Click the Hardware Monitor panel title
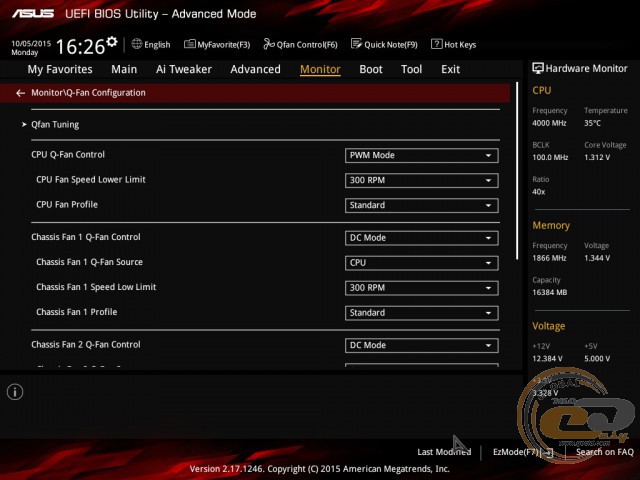The image size is (640, 480). coord(586,69)
